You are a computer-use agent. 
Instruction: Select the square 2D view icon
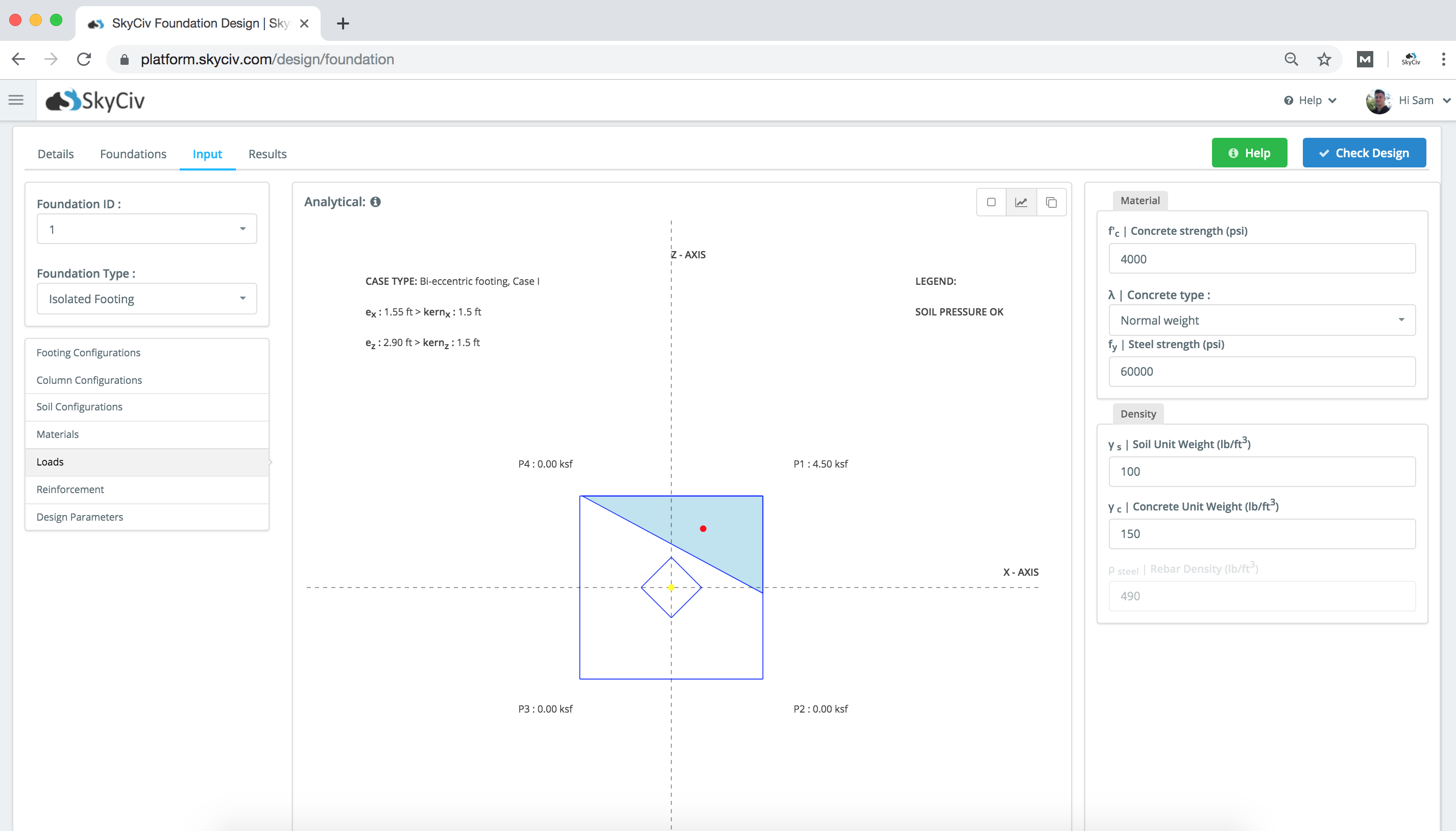pos(991,202)
